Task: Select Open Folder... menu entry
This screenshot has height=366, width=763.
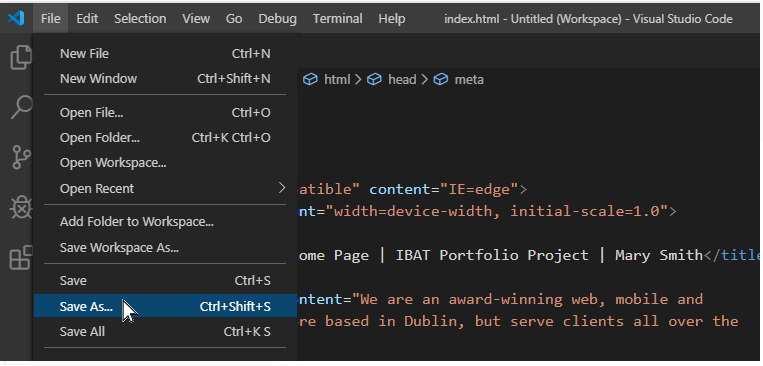Action: point(165,138)
